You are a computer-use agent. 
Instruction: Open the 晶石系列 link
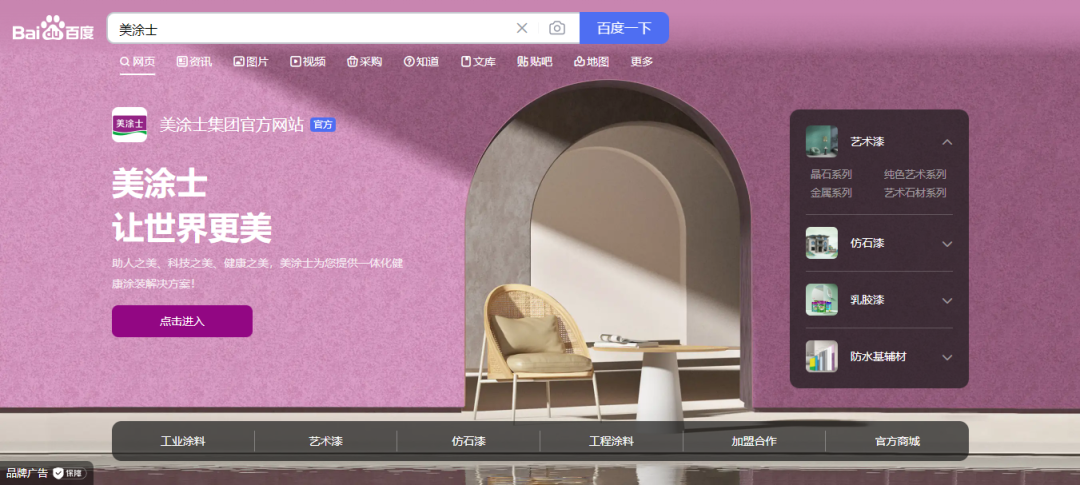[831, 174]
